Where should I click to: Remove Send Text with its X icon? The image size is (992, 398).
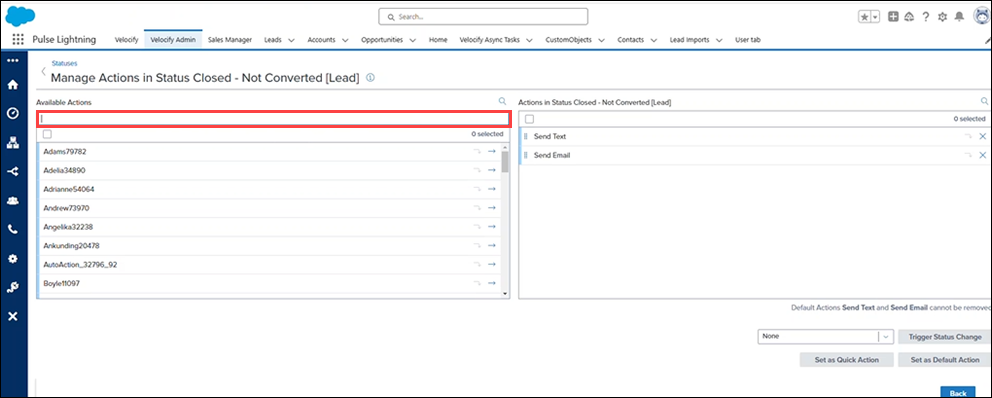tap(983, 136)
